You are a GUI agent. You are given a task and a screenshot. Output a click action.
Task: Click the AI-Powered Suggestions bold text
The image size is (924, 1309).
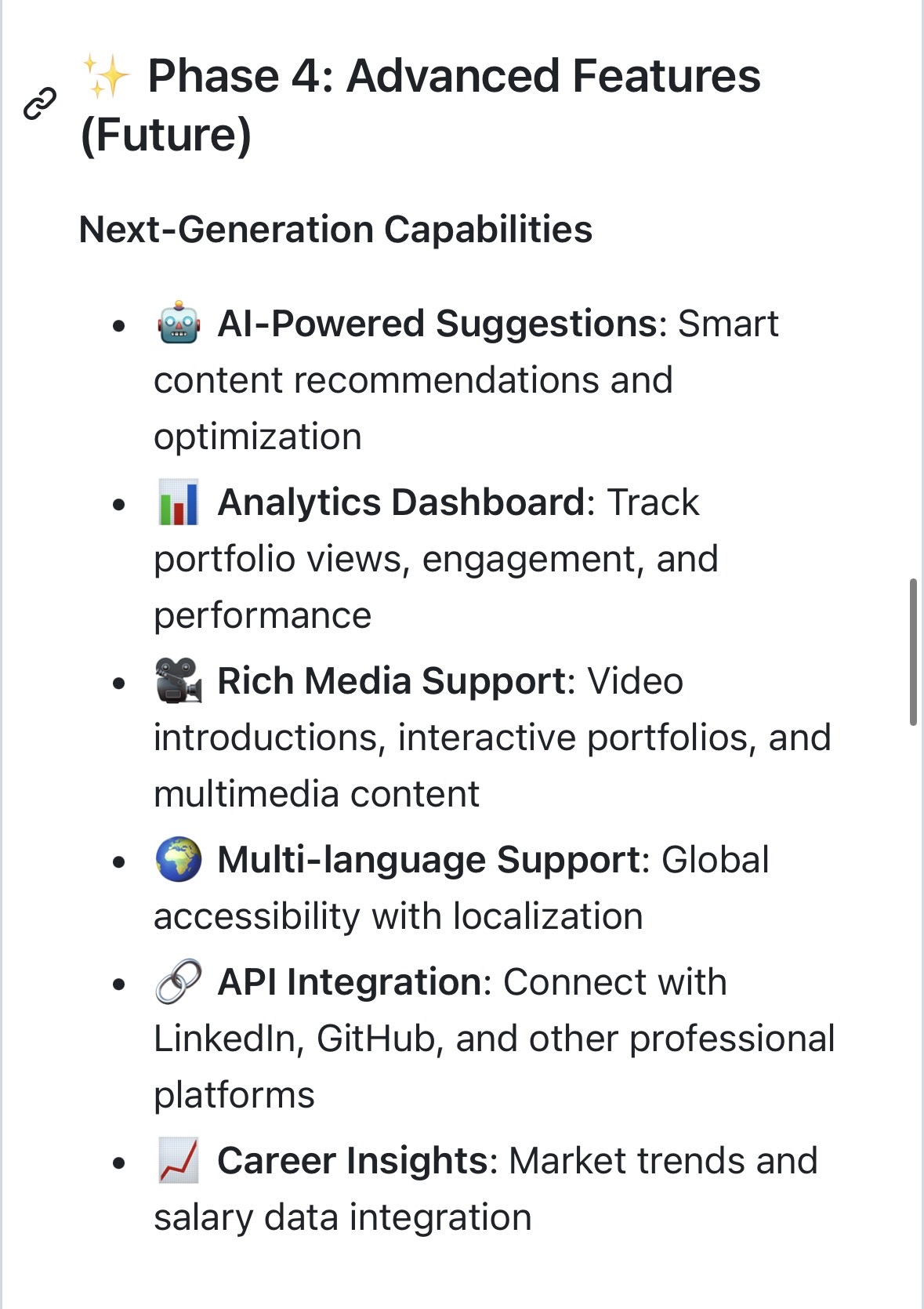click(437, 323)
